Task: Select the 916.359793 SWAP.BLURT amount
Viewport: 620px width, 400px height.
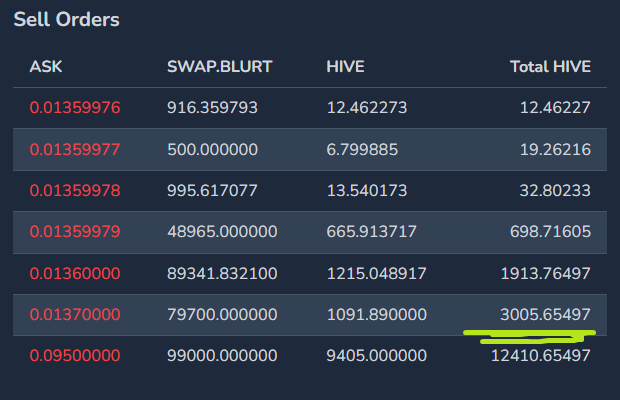Action: pos(212,108)
